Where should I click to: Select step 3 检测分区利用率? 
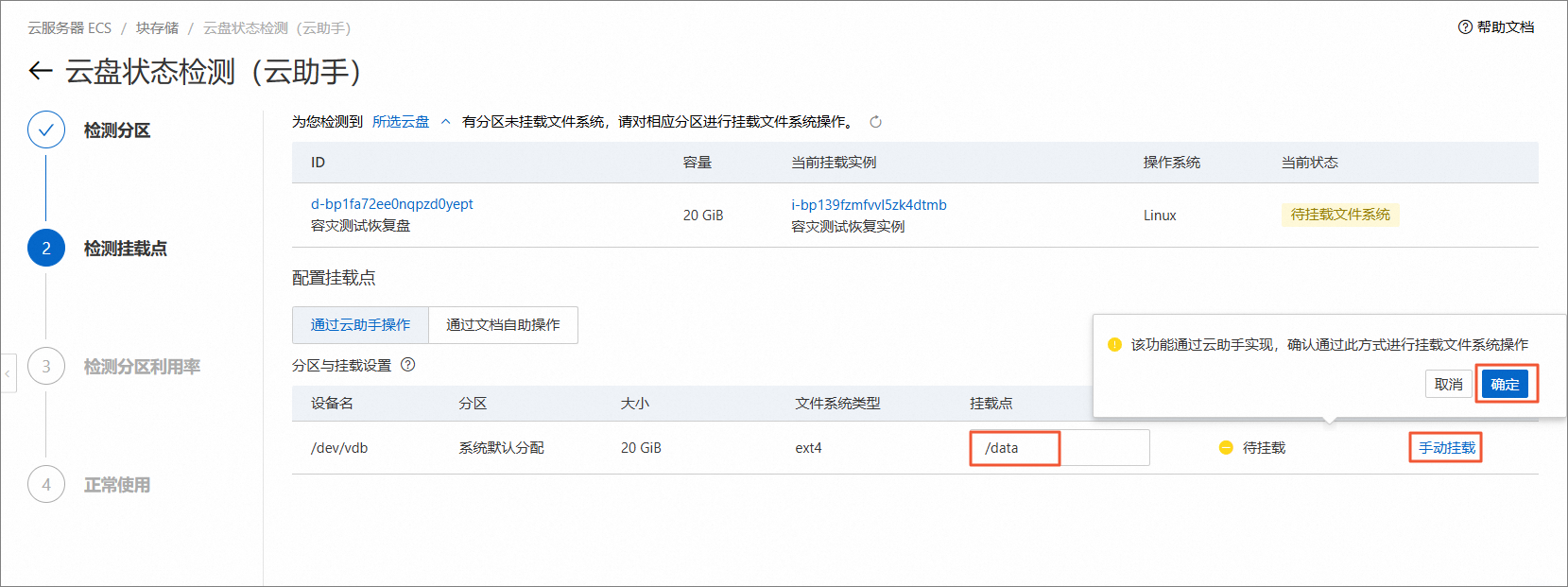click(142, 367)
